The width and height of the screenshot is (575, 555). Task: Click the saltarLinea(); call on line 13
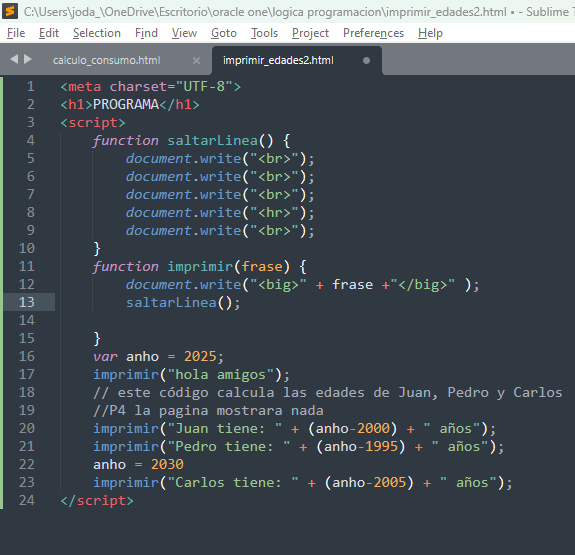[183, 303]
